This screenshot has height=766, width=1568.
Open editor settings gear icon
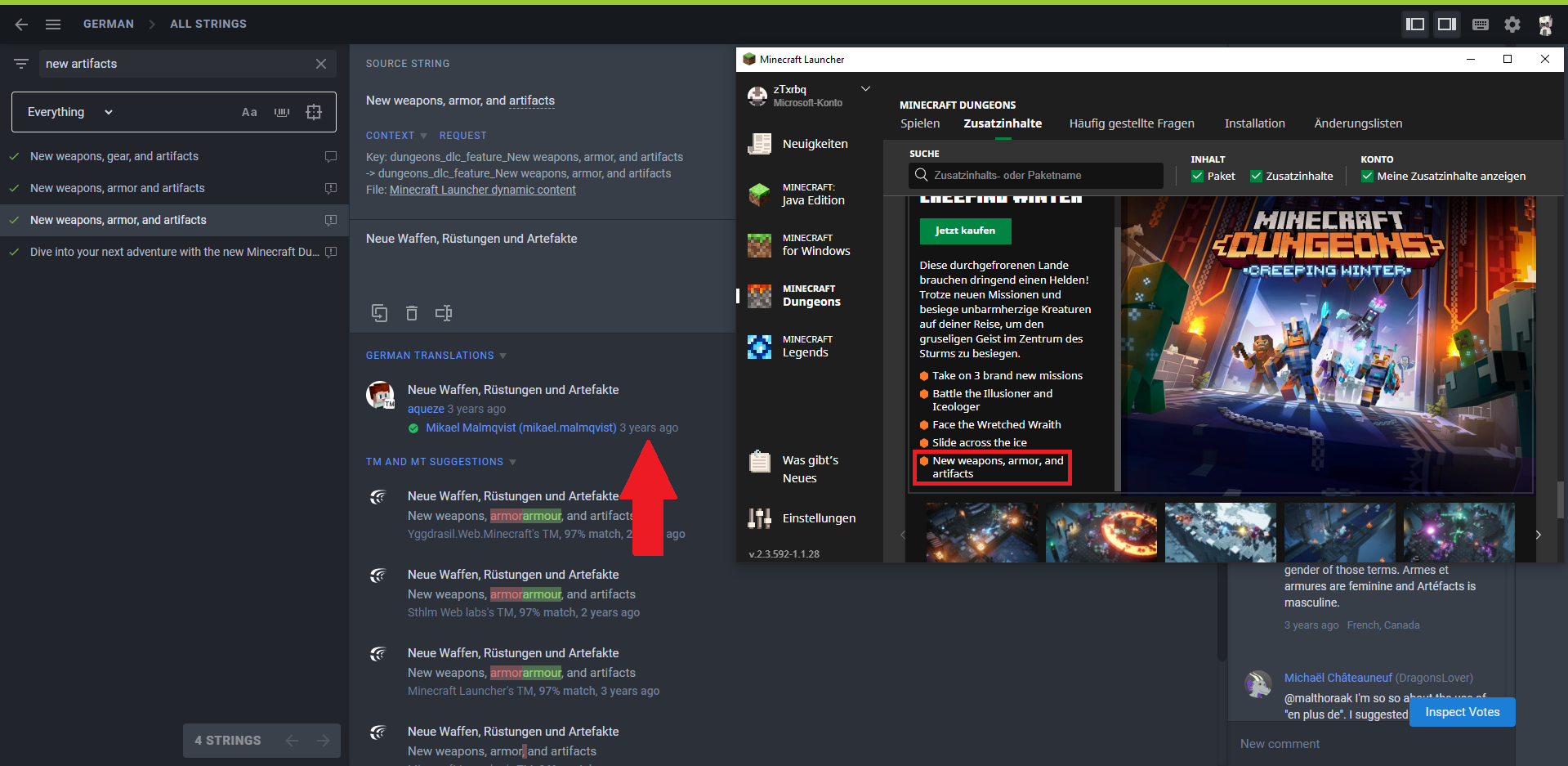coord(1512,25)
